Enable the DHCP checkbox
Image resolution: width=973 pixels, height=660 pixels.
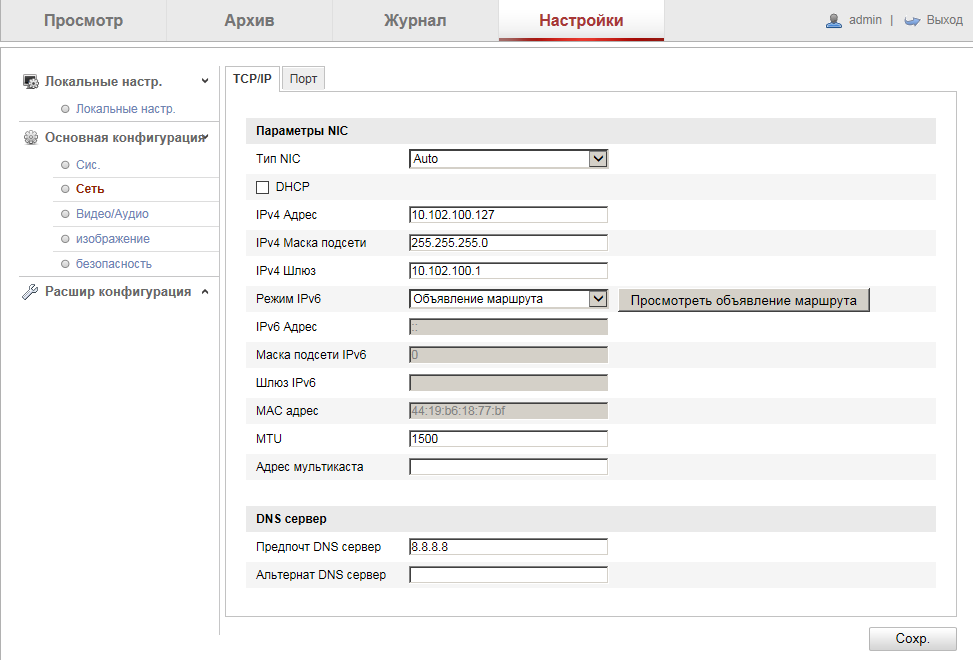(263, 187)
